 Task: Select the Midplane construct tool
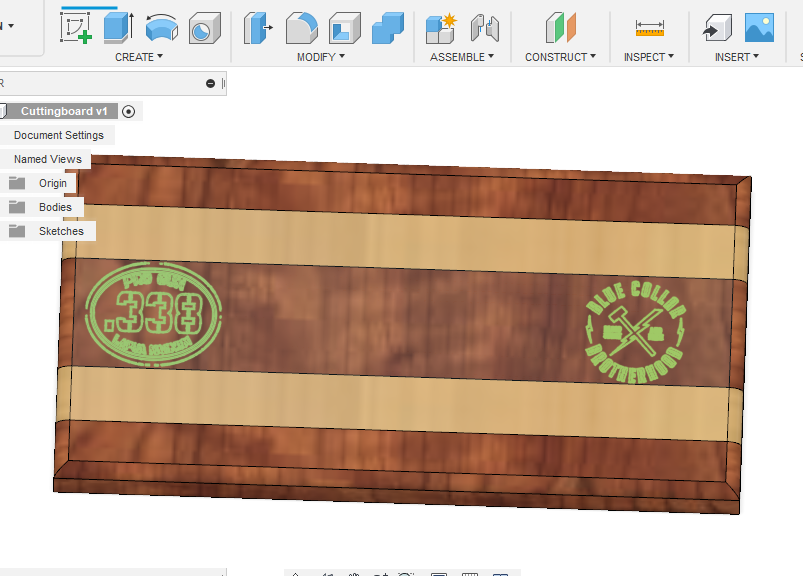[x=561, y=28]
